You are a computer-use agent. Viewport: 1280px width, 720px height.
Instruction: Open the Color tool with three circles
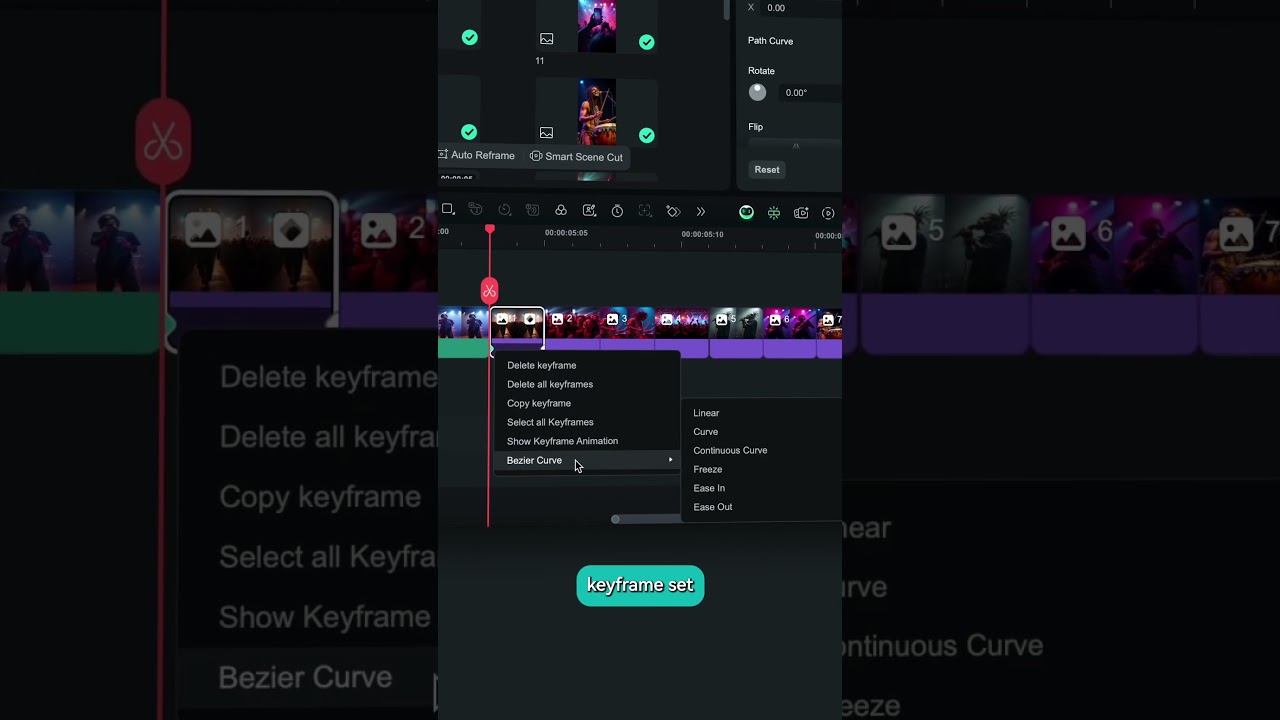(x=561, y=211)
